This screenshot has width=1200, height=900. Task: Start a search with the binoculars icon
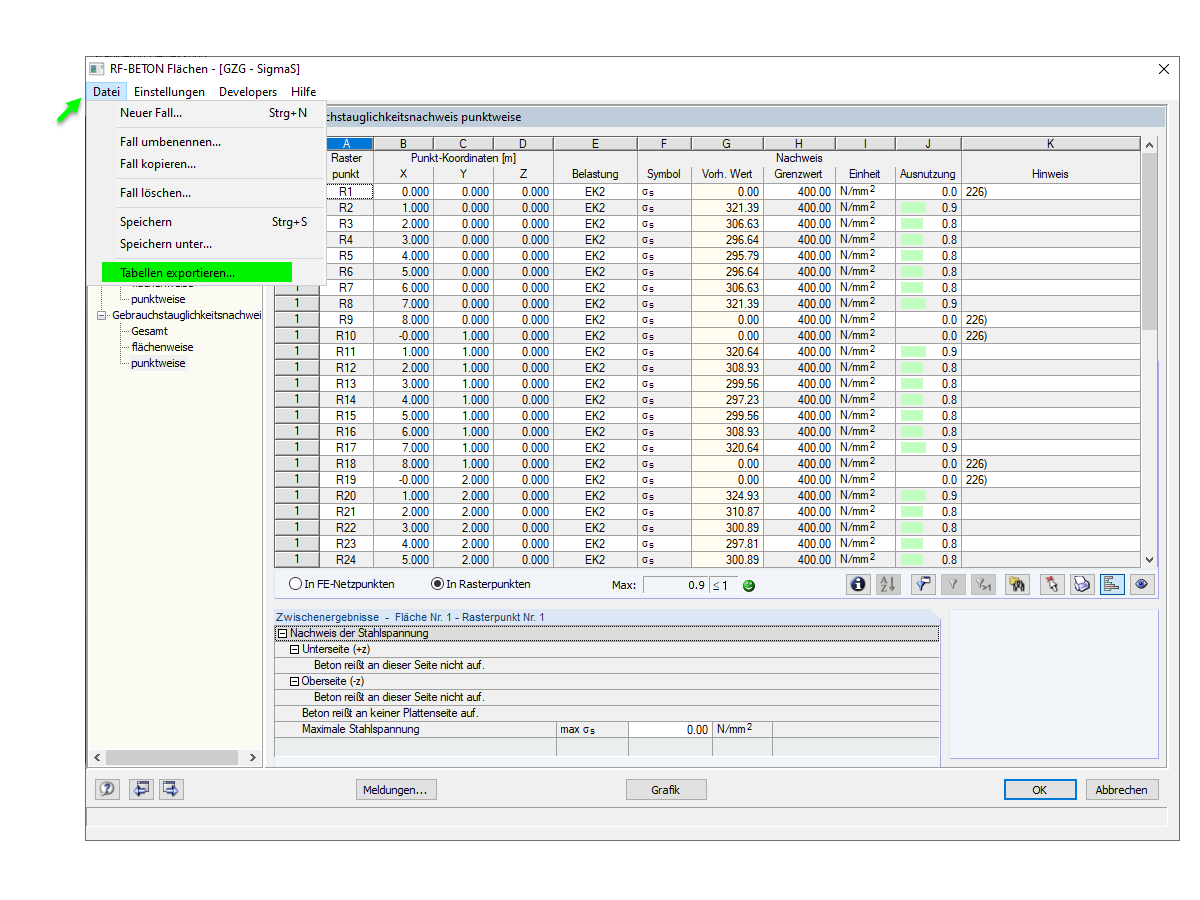1016,584
